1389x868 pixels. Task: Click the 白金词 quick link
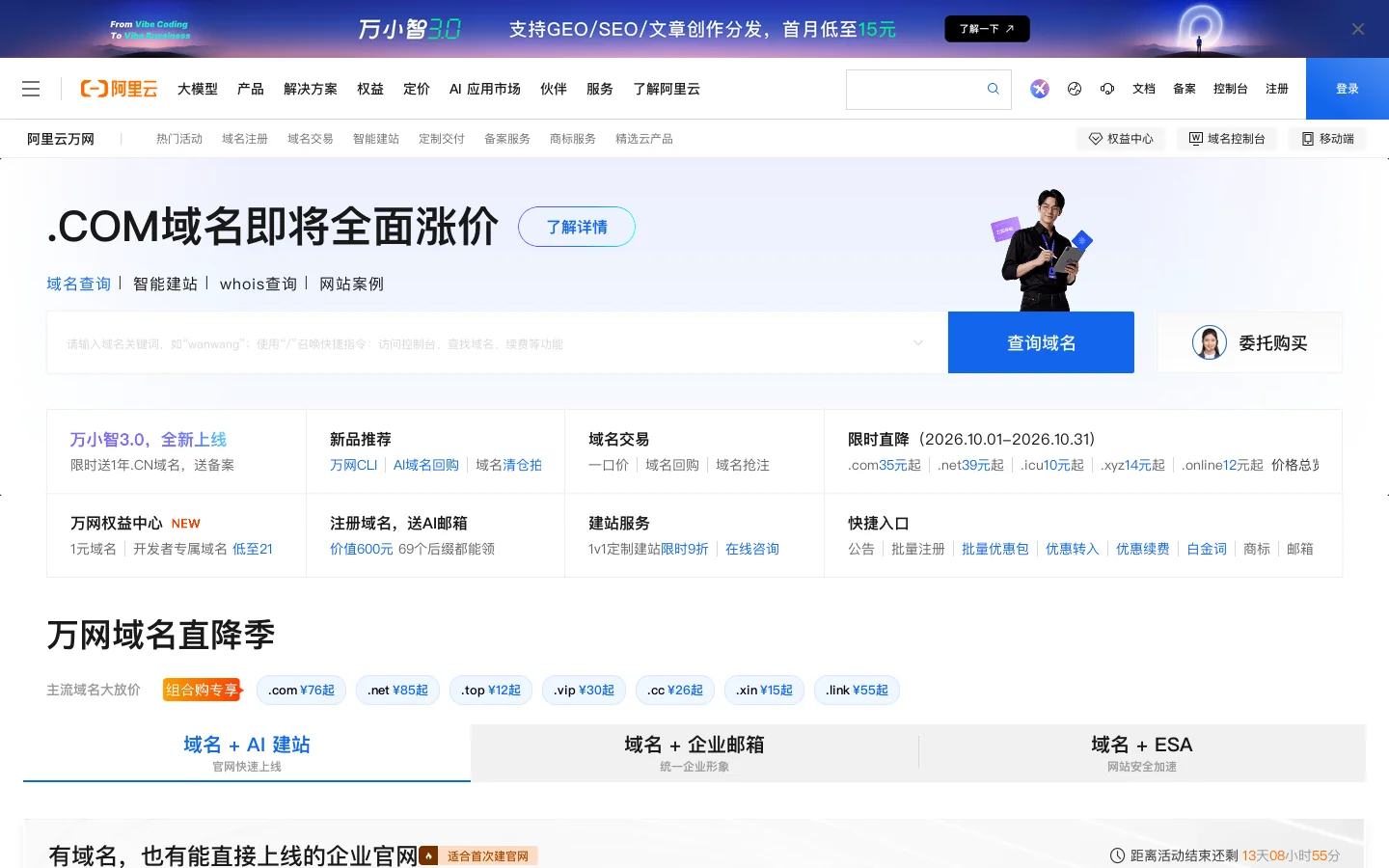click(1207, 549)
